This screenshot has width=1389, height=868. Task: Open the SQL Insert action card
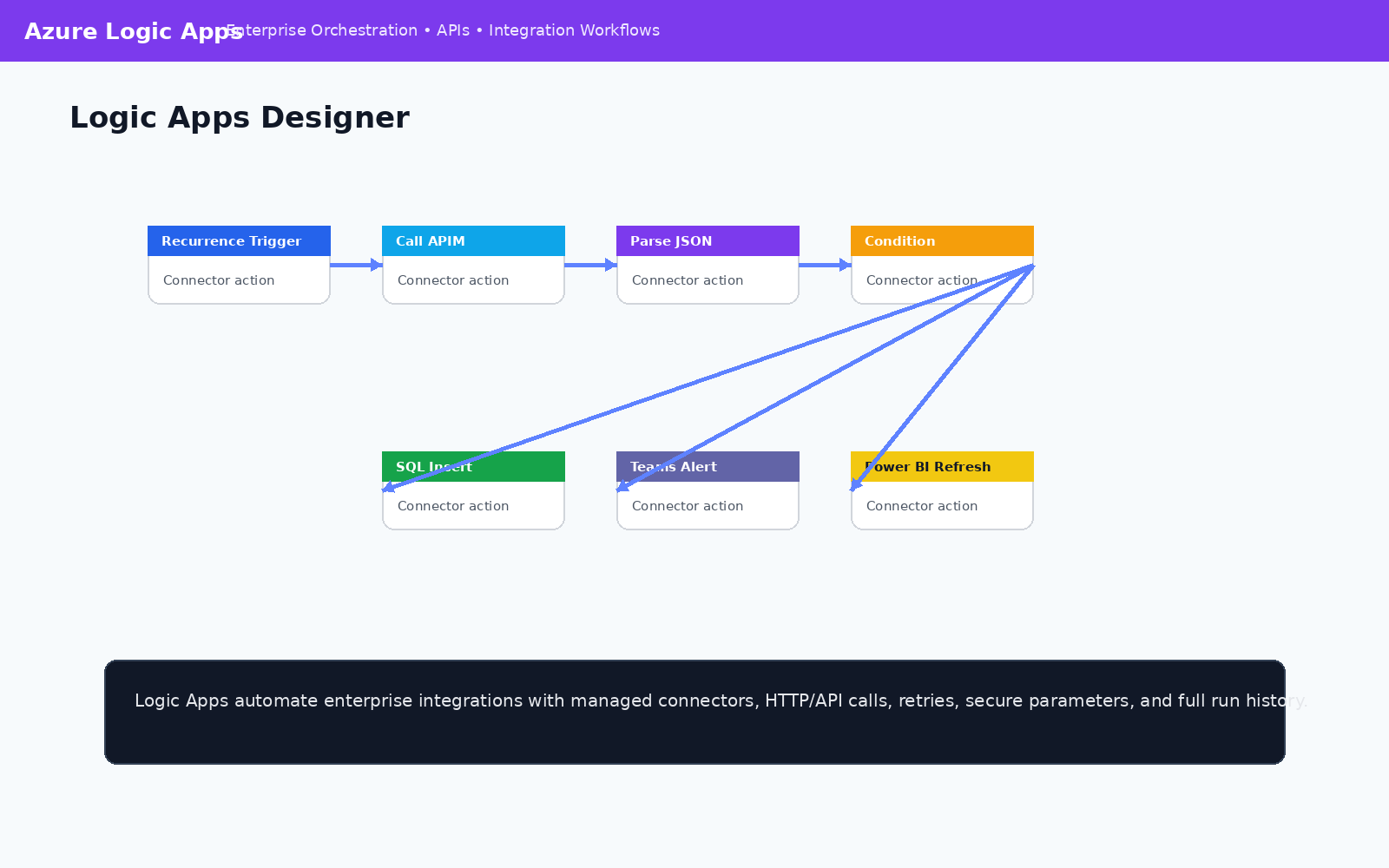coord(473,490)
